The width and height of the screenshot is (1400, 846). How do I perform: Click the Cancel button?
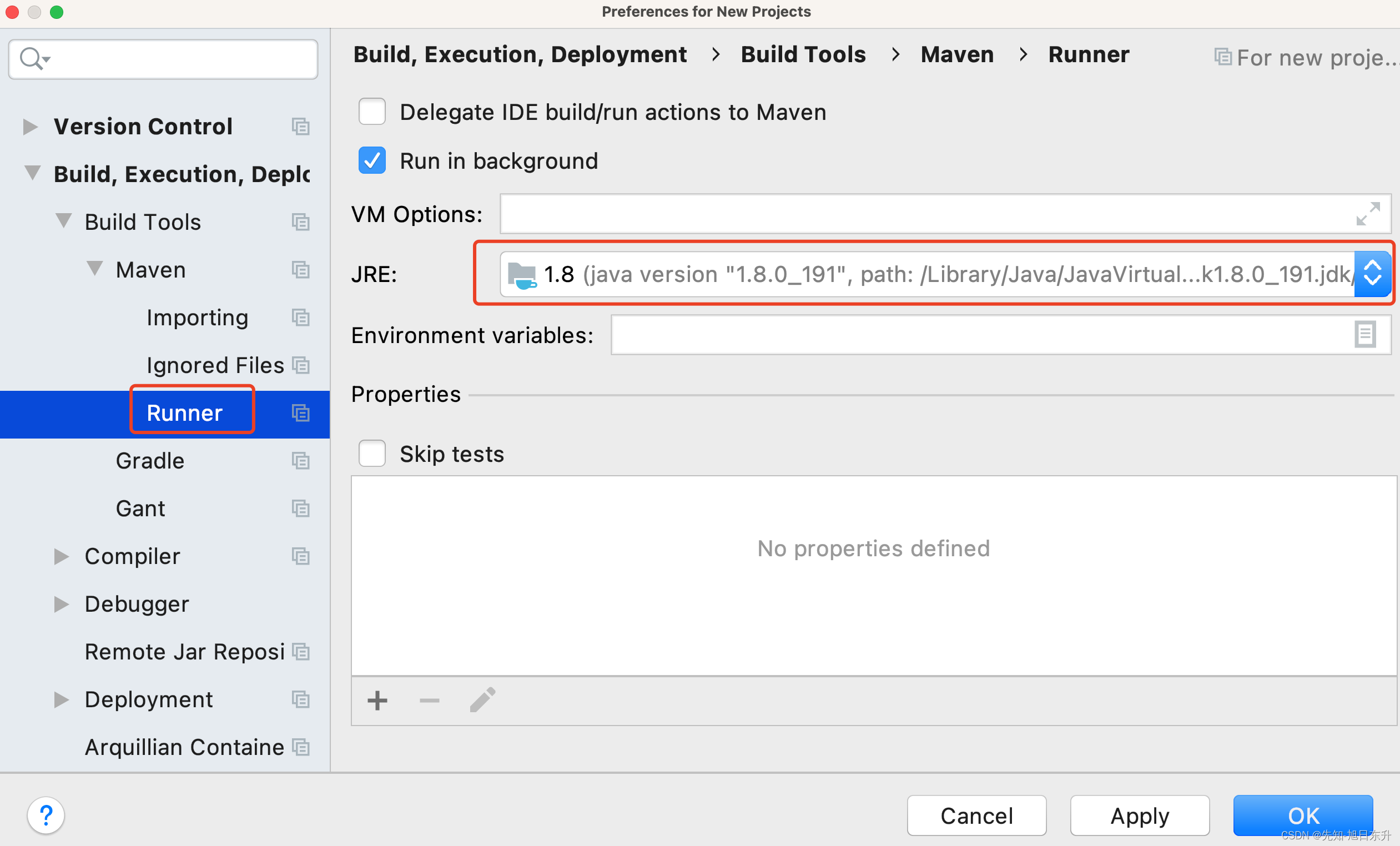976,815
